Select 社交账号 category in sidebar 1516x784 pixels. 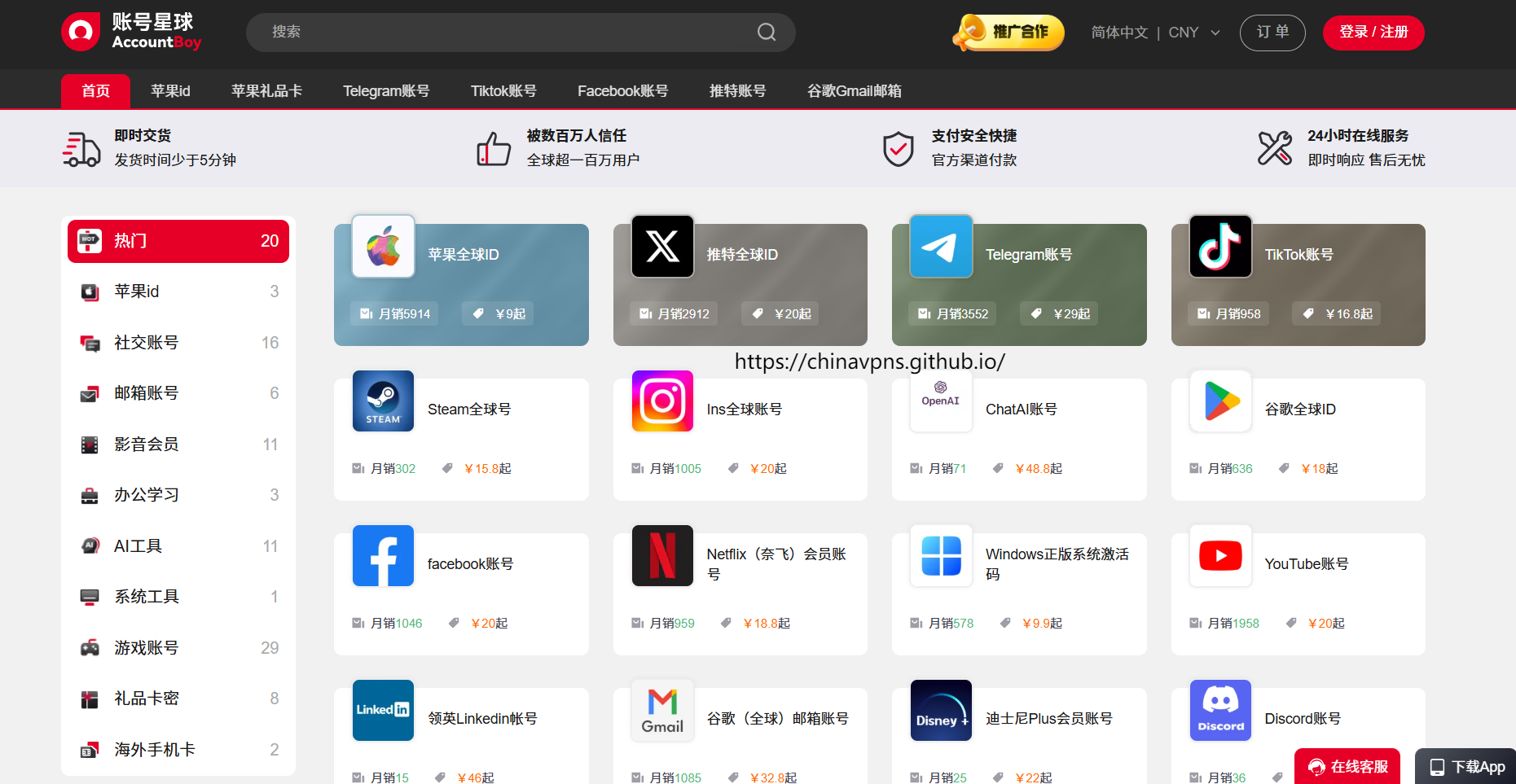(178, 343)
